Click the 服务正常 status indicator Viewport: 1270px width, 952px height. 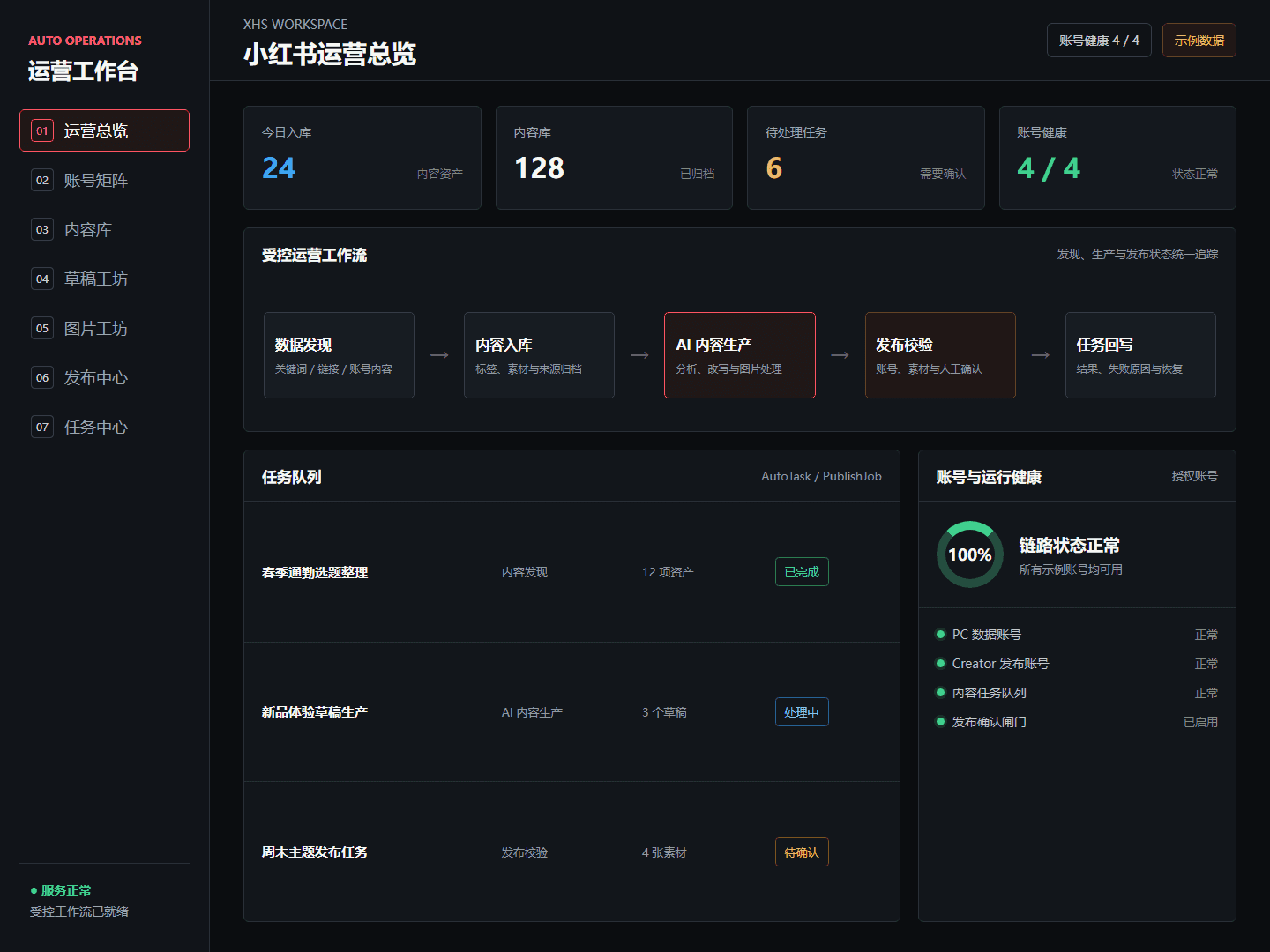(x=61, y=890)
